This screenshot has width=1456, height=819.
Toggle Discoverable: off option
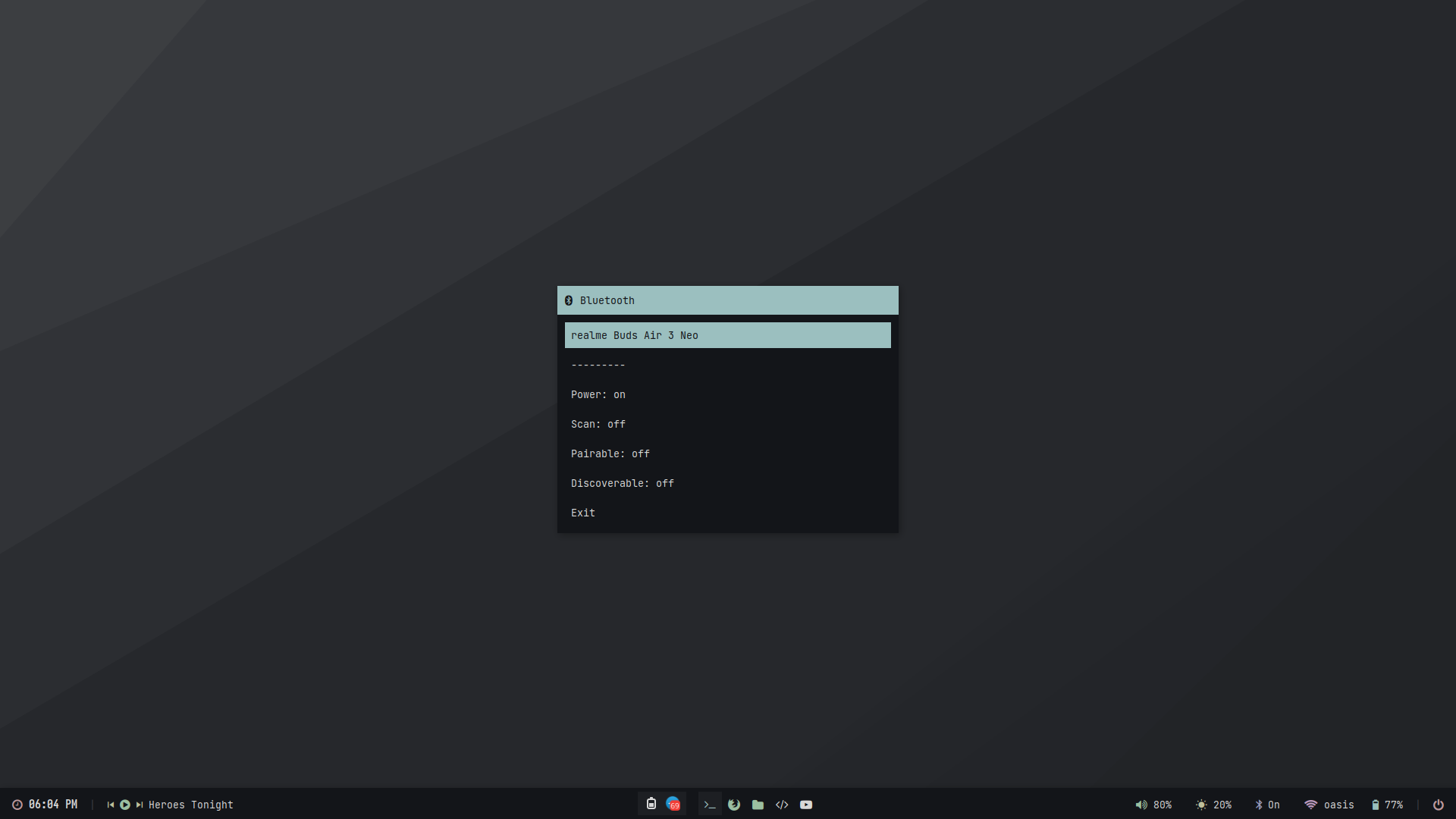click(x=623, y=483)
